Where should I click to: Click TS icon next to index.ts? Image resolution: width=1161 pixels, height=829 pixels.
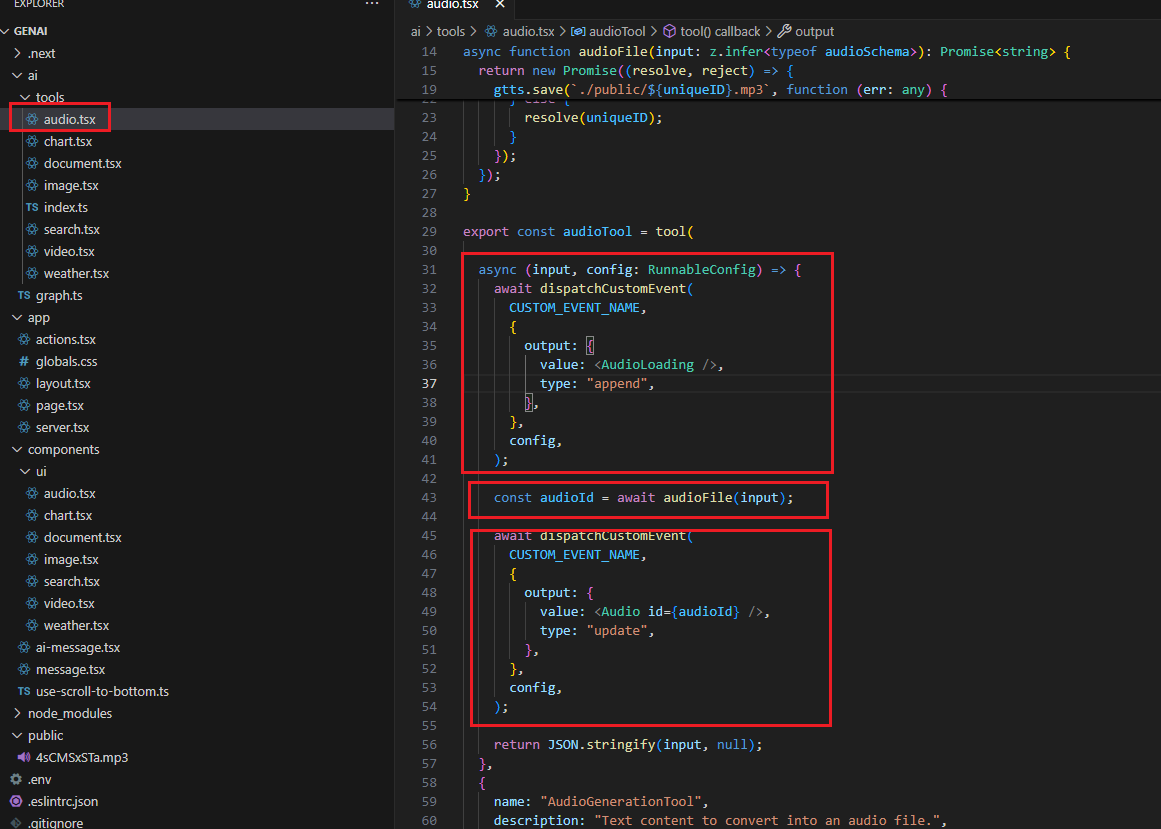tap(32, 207)
